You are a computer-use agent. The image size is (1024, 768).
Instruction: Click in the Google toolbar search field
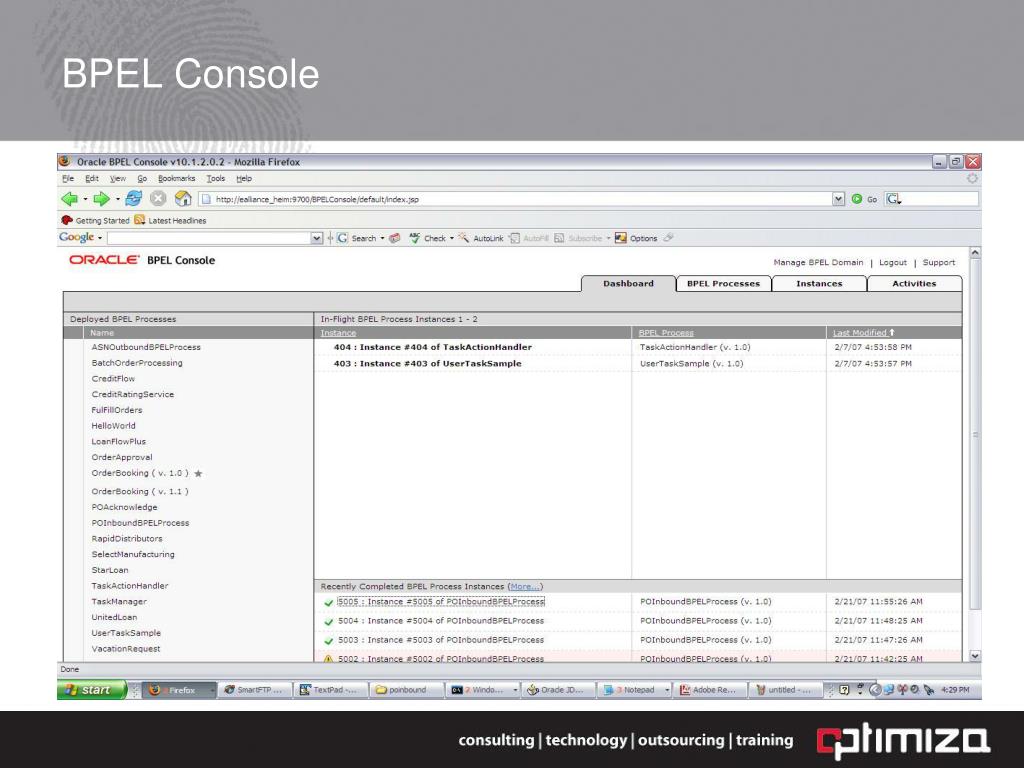click(209, 238)
